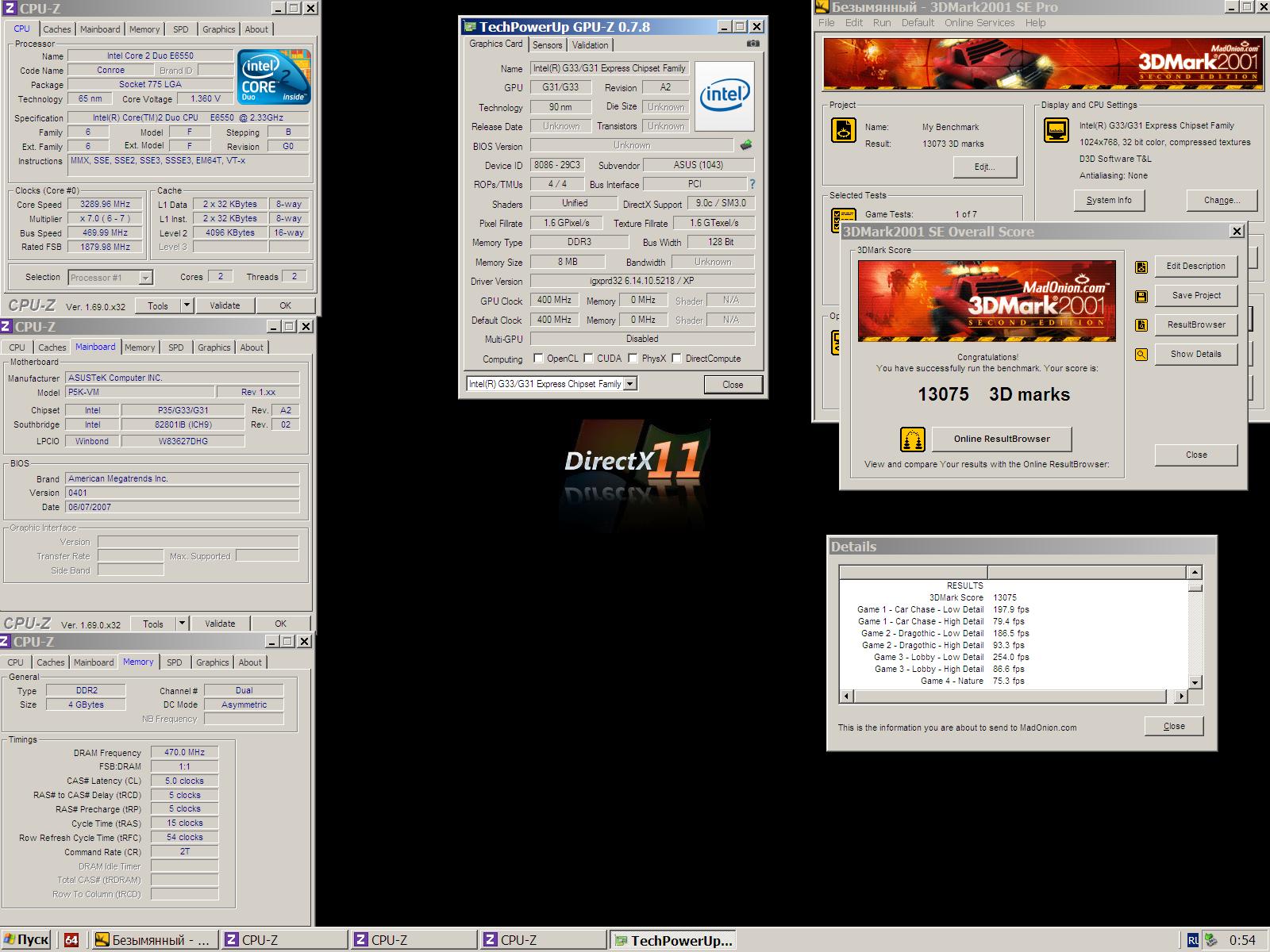Open the Online Services menu
Viewport: 1270px width, 952px height.
tap(979, 23)
